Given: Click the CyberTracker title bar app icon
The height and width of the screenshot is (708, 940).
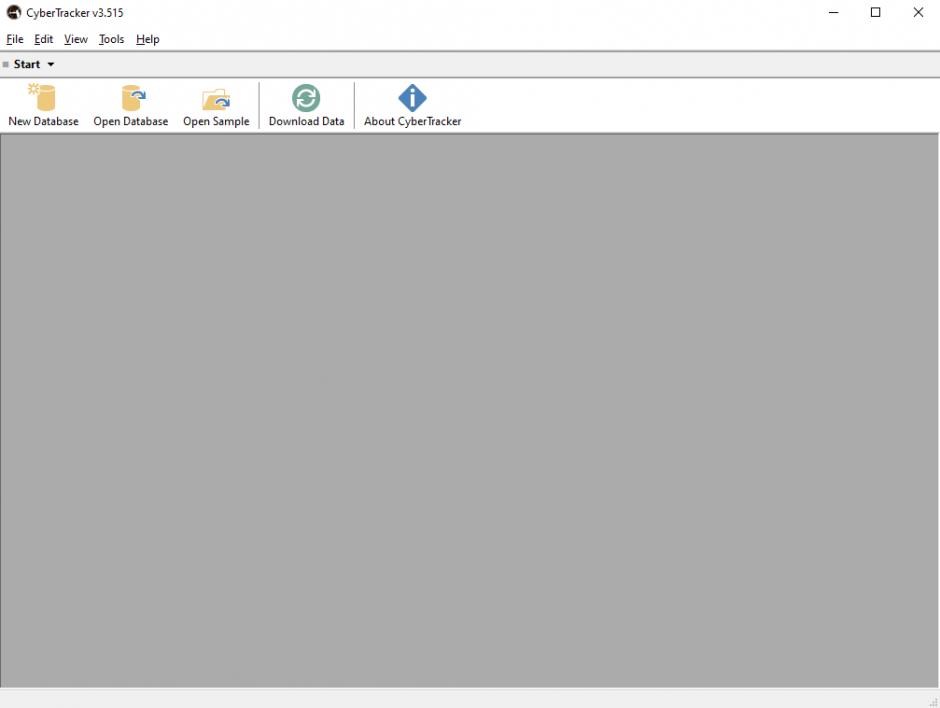Looking at the screenshot, I should click(13, 12).
